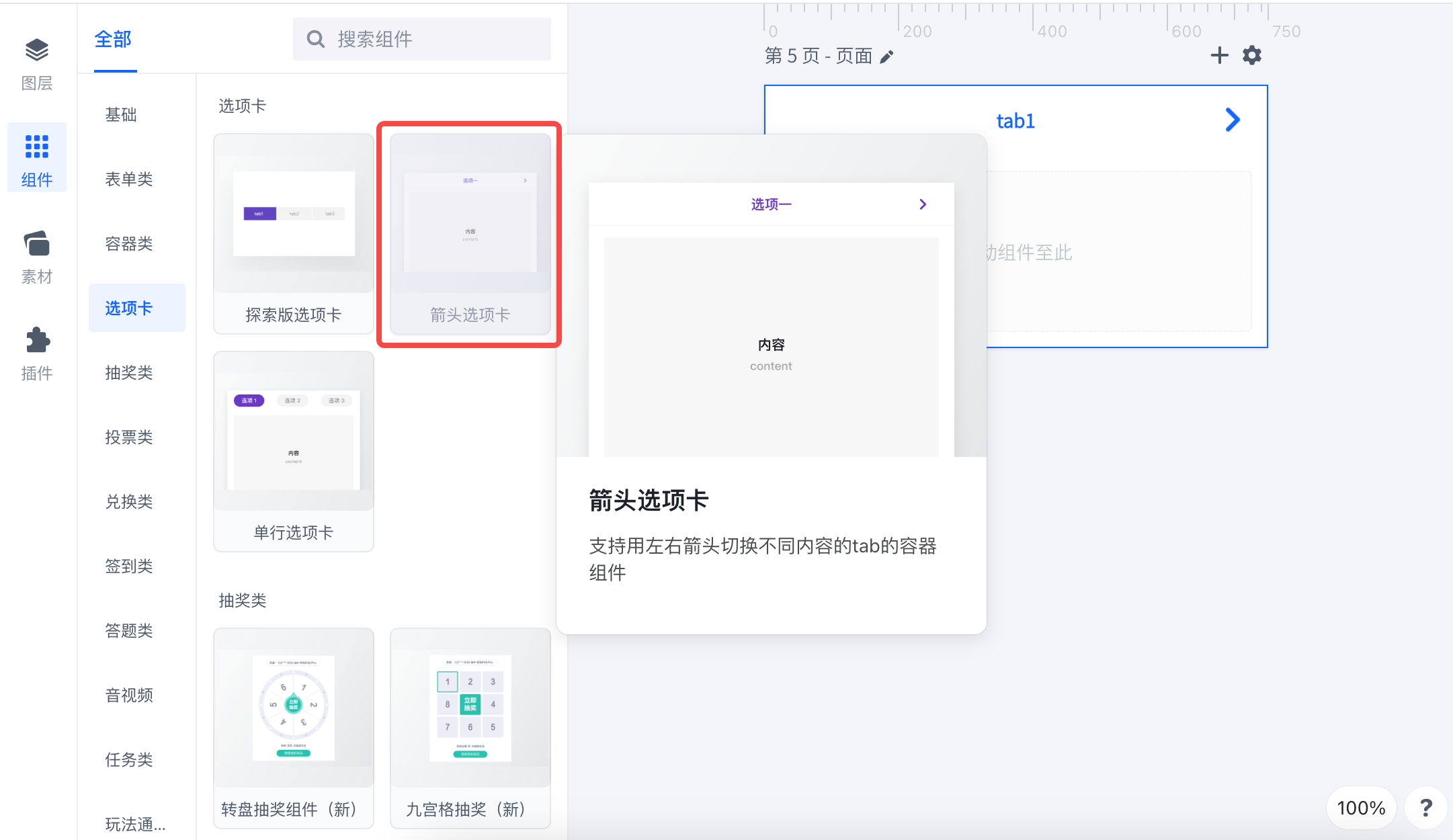The width and height of the screenshot is (1453, 840).
Task: Select the 任务类 category
Action: [x=128, y=760]
